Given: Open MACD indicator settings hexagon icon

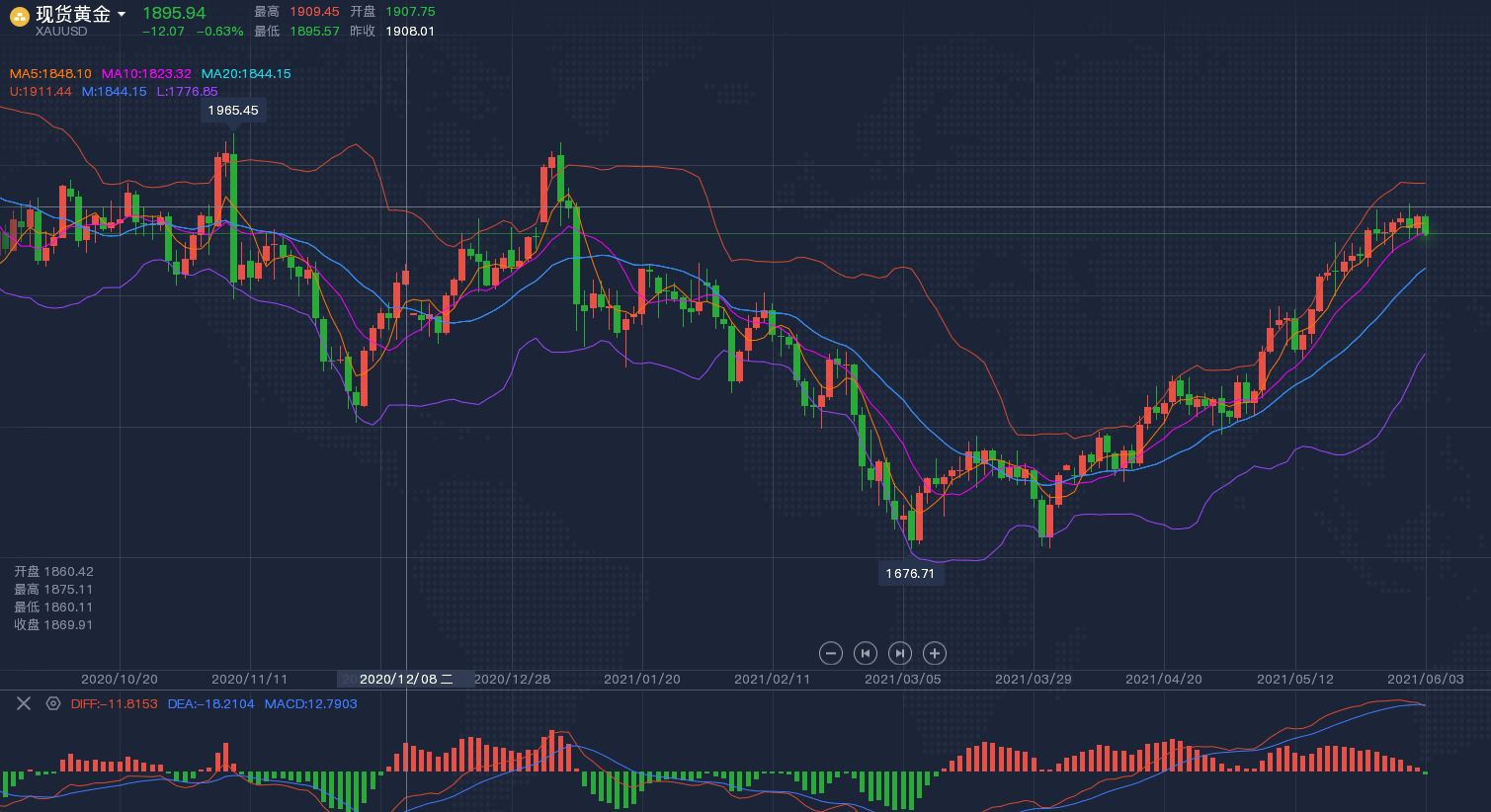Looking at the screenshot, I should tap(53, 703).
